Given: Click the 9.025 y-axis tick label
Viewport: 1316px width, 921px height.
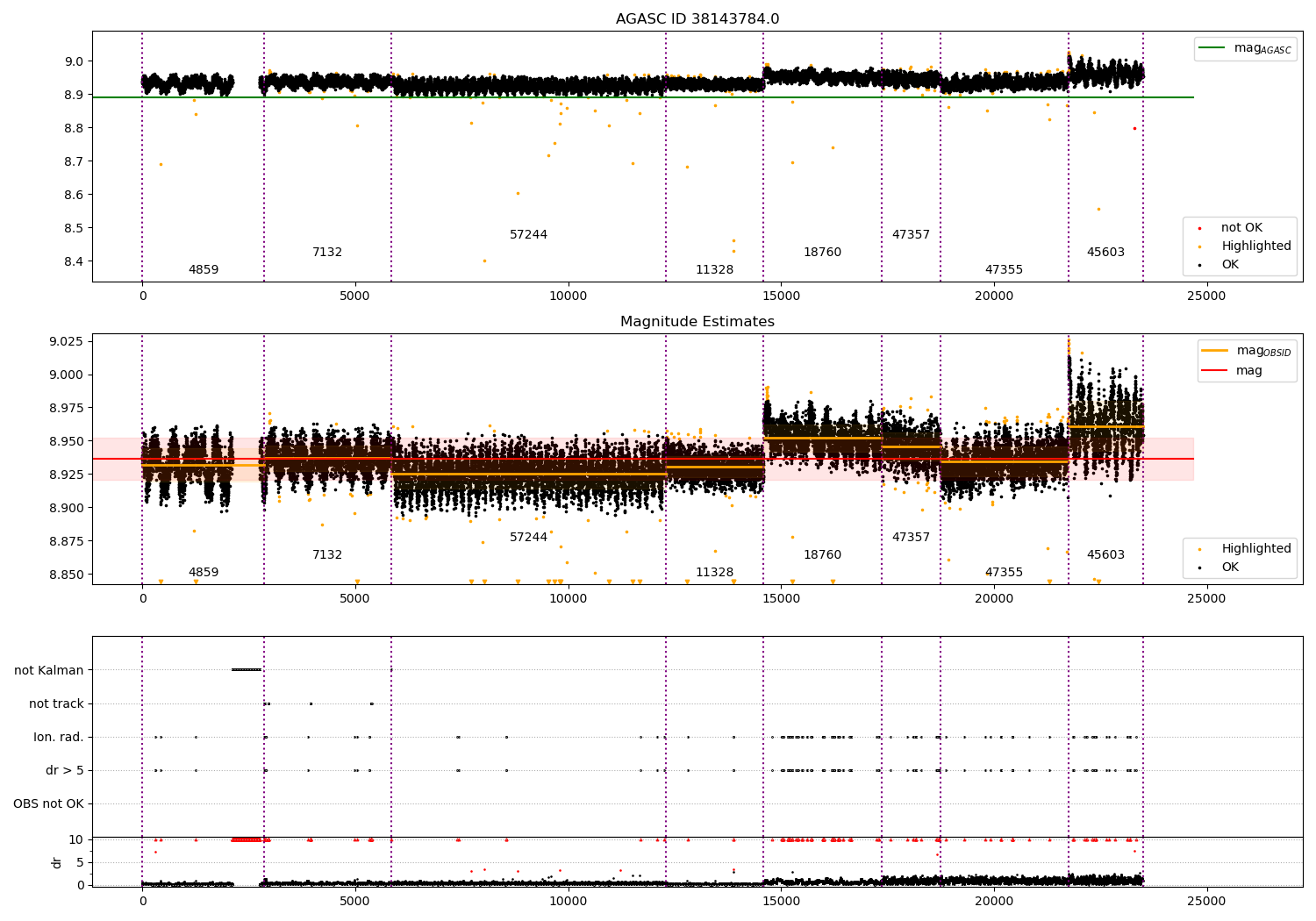Looking at the screenshot, I should [x=68, y=341].
